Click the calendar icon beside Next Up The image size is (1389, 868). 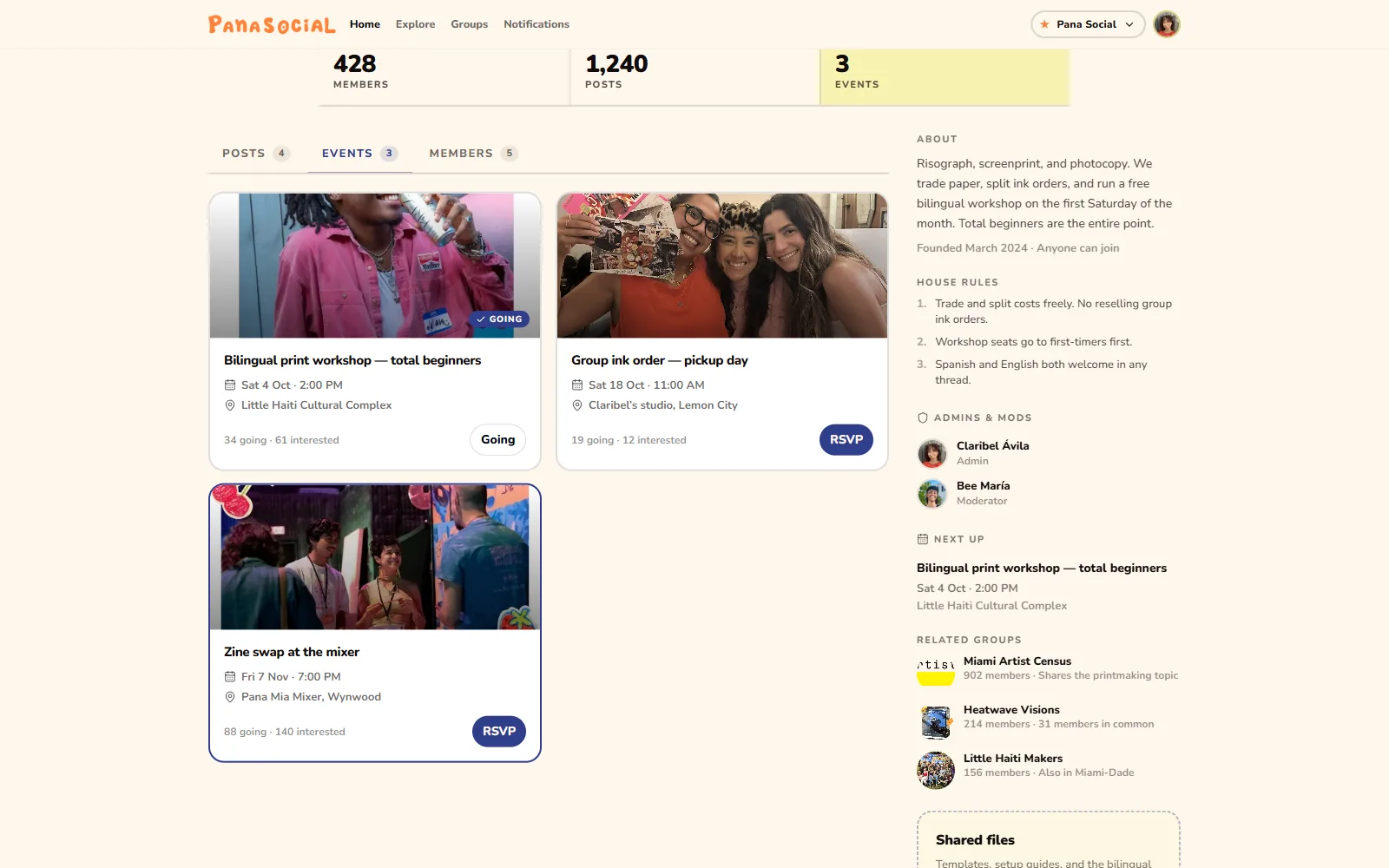[923, 540]
